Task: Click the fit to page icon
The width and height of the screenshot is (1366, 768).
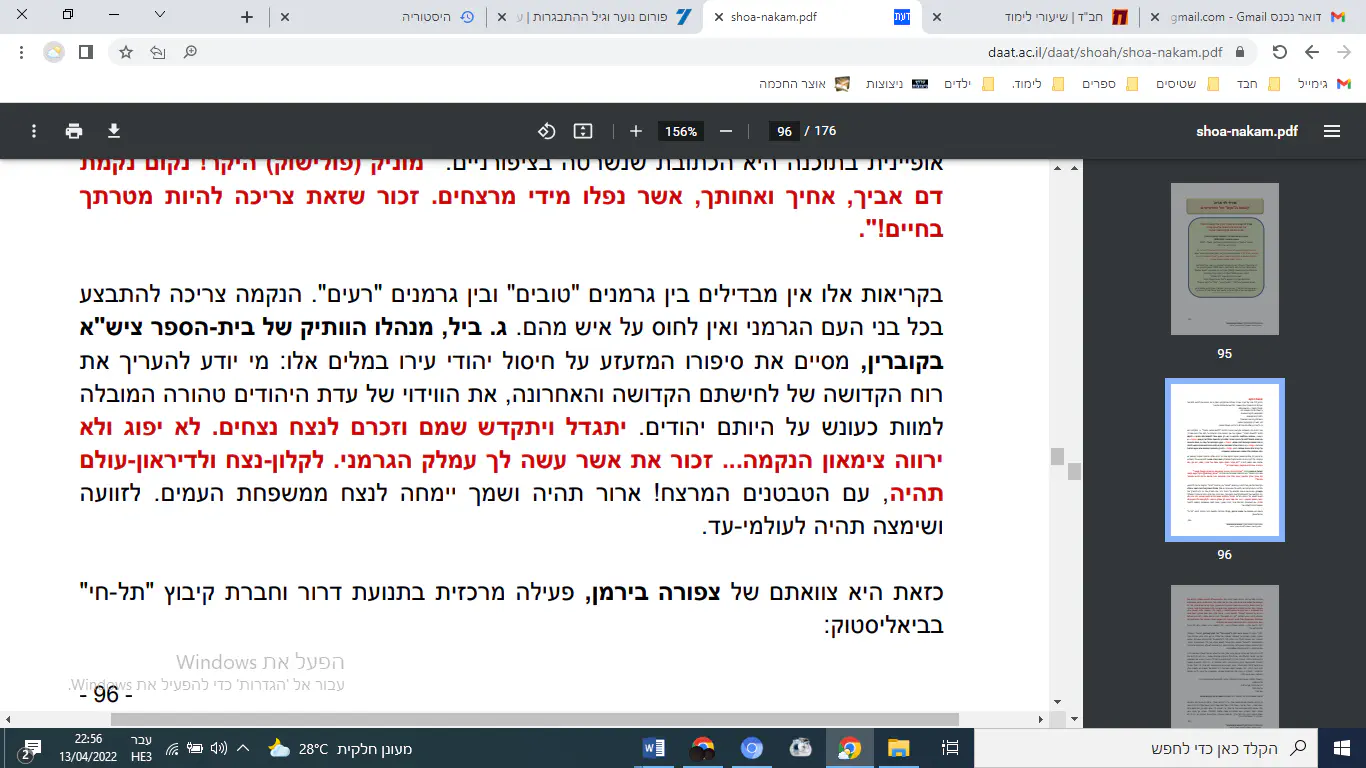Action: click(x=583, y=131)
